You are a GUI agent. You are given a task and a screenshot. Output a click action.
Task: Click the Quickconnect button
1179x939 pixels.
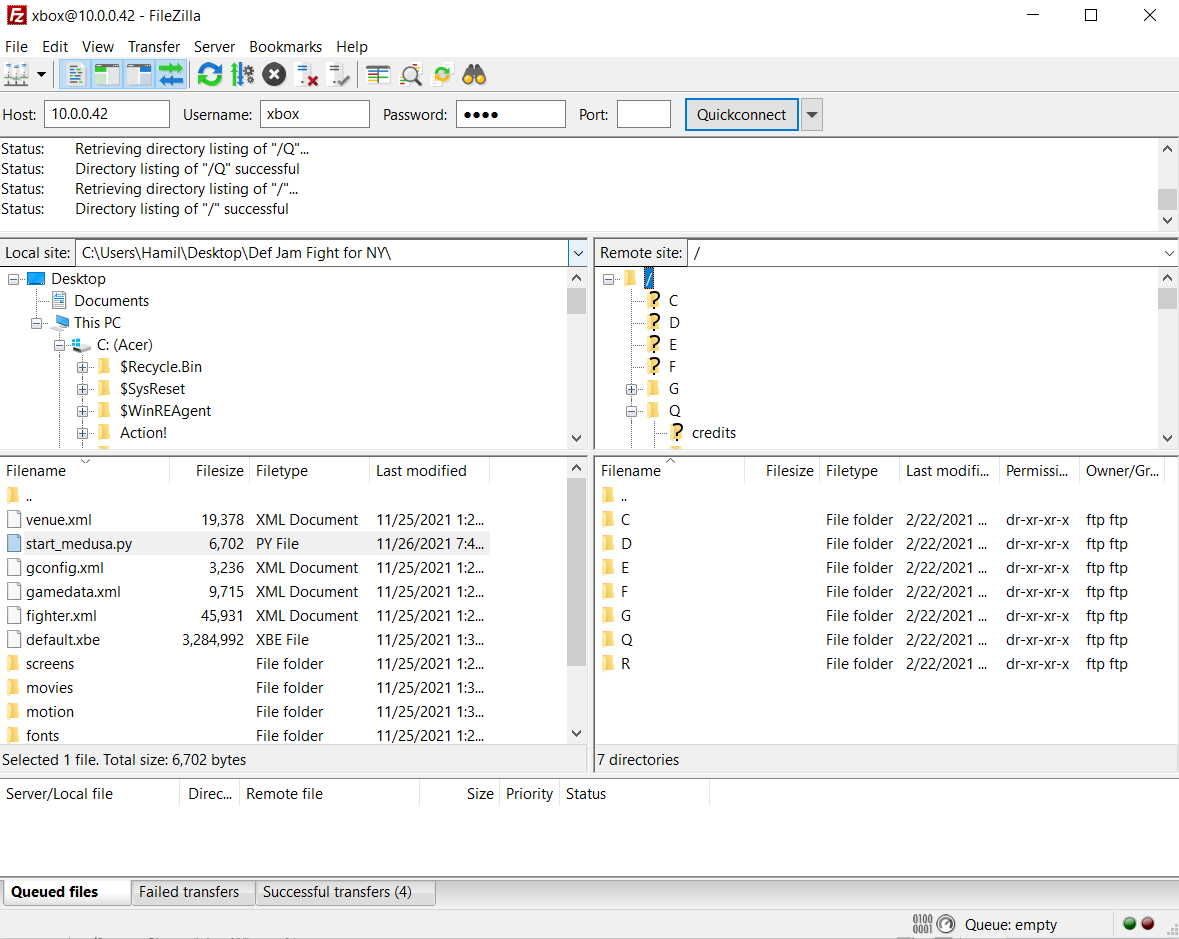(x=741, y=115)
